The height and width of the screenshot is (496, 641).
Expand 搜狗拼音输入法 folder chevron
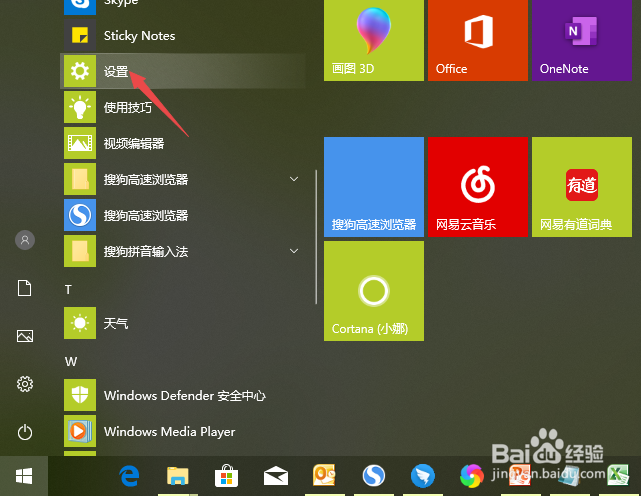click(x=294, y=251)
